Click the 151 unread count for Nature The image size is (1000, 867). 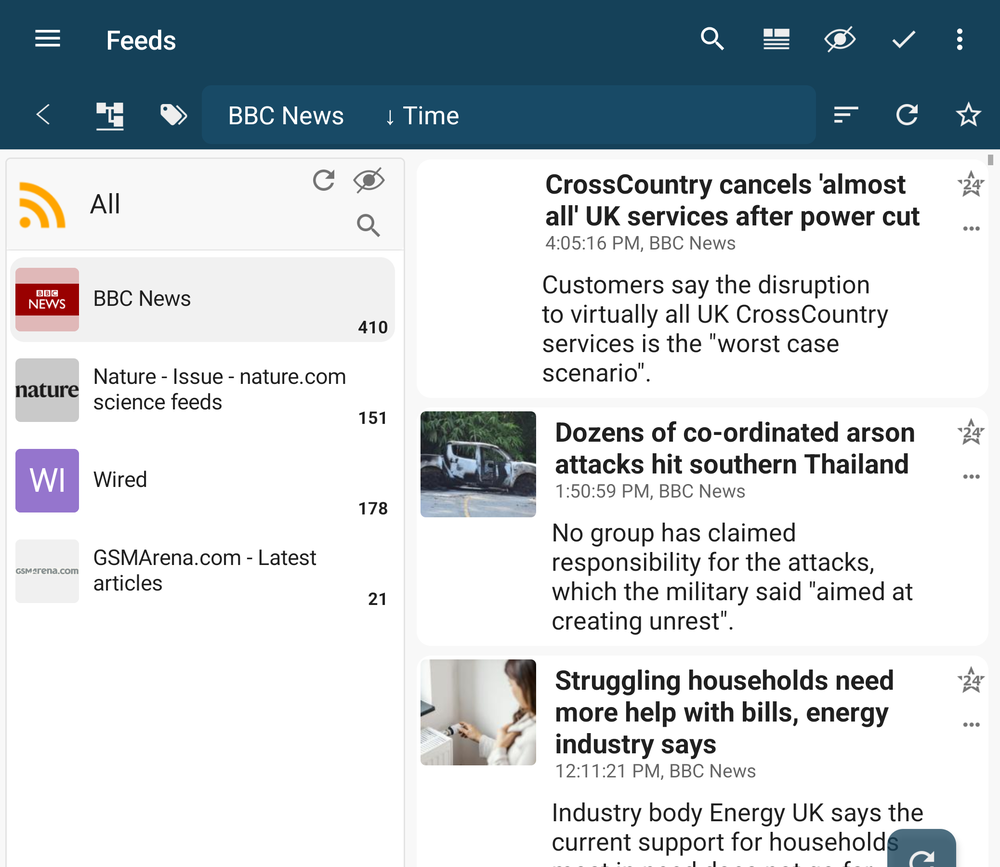(372, 418)
